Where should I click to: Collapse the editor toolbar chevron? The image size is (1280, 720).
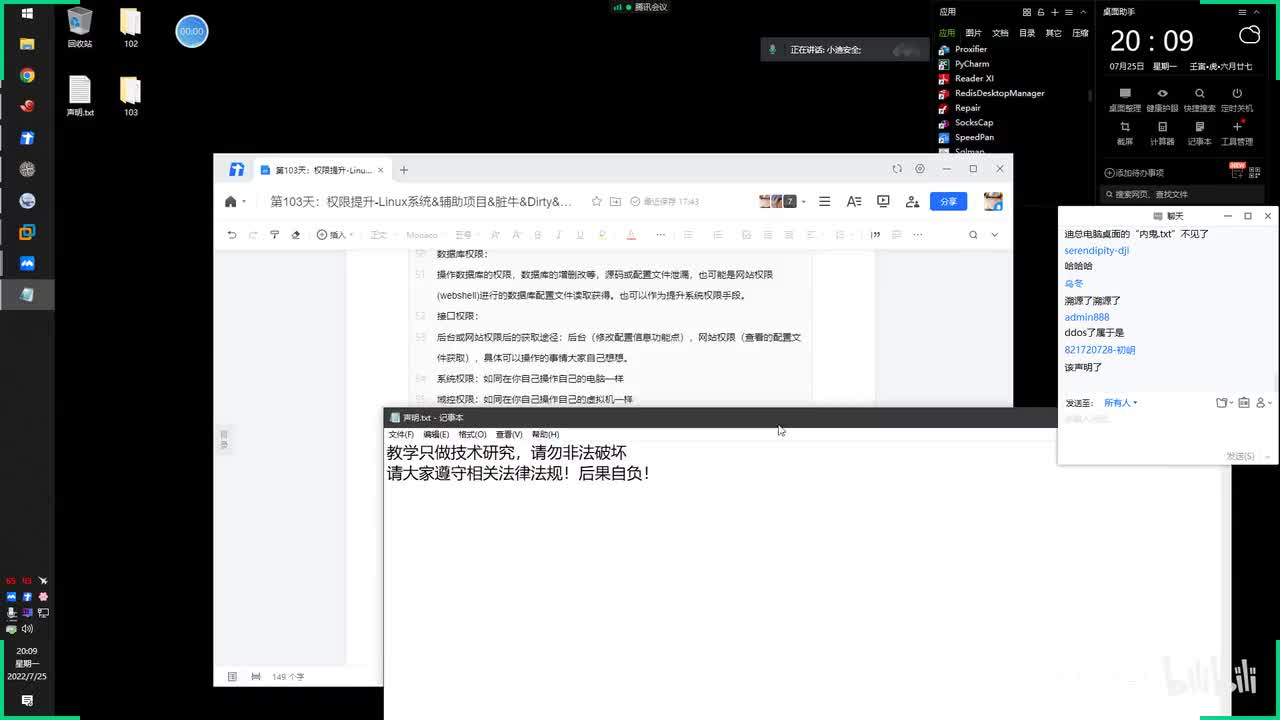[x=994, y=235]
